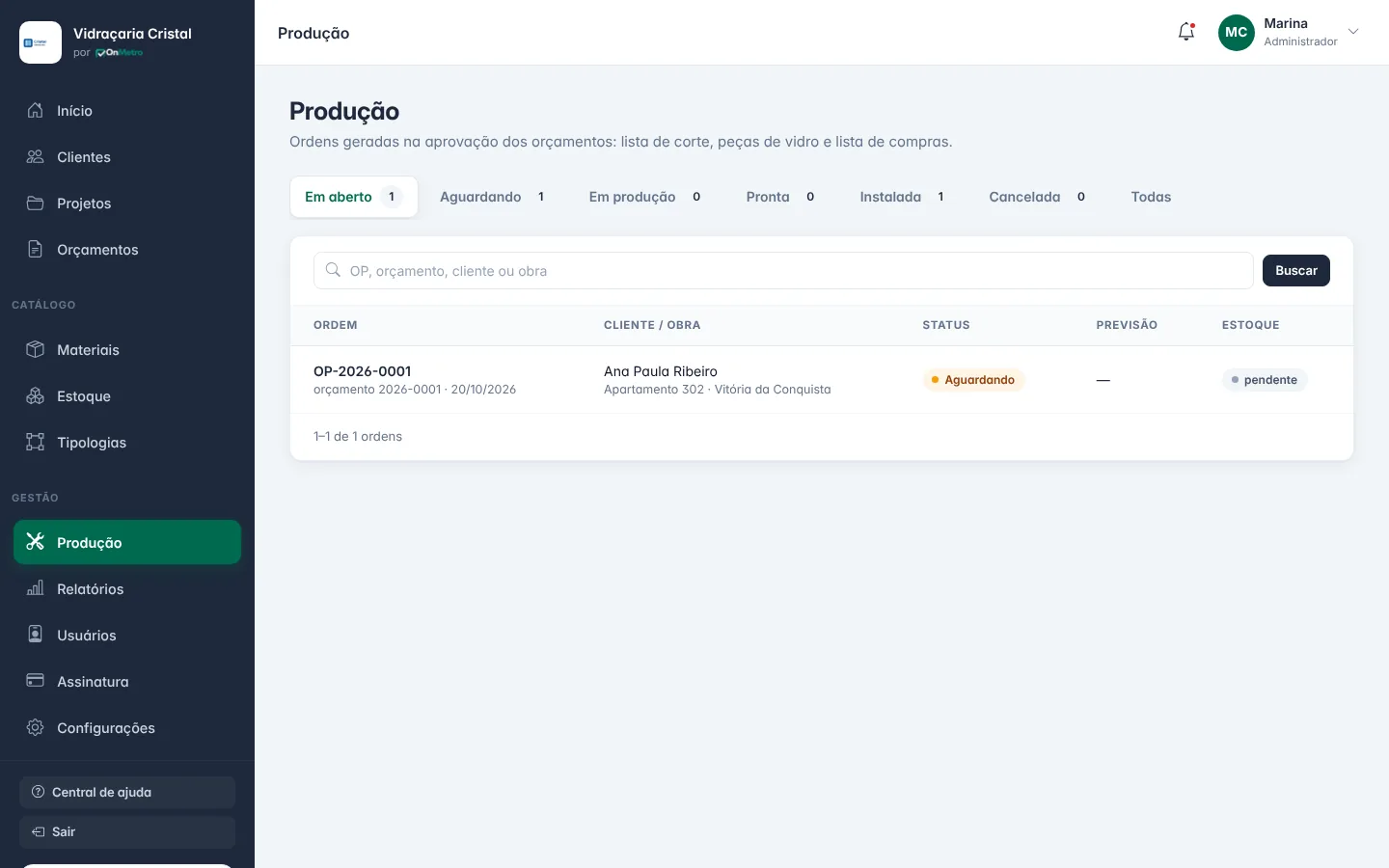Open Estoque page
1389x868 pixels.
127,396
